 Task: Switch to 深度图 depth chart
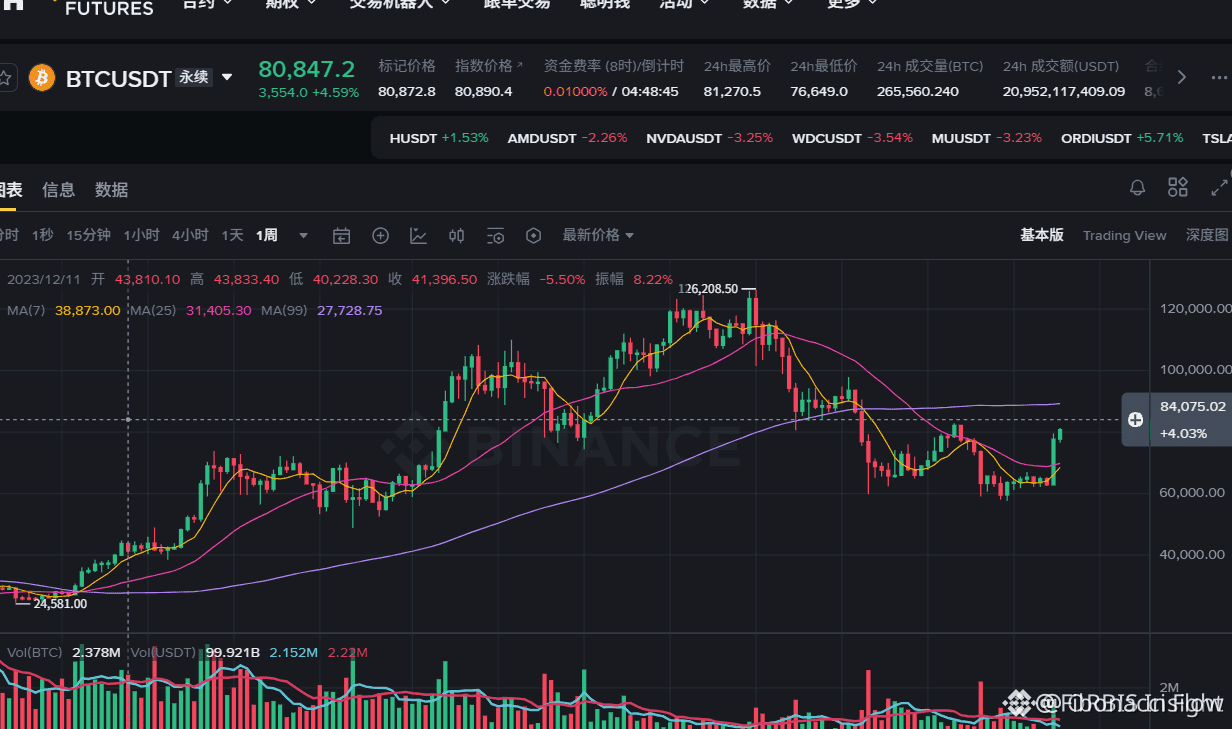[1207, 235]
